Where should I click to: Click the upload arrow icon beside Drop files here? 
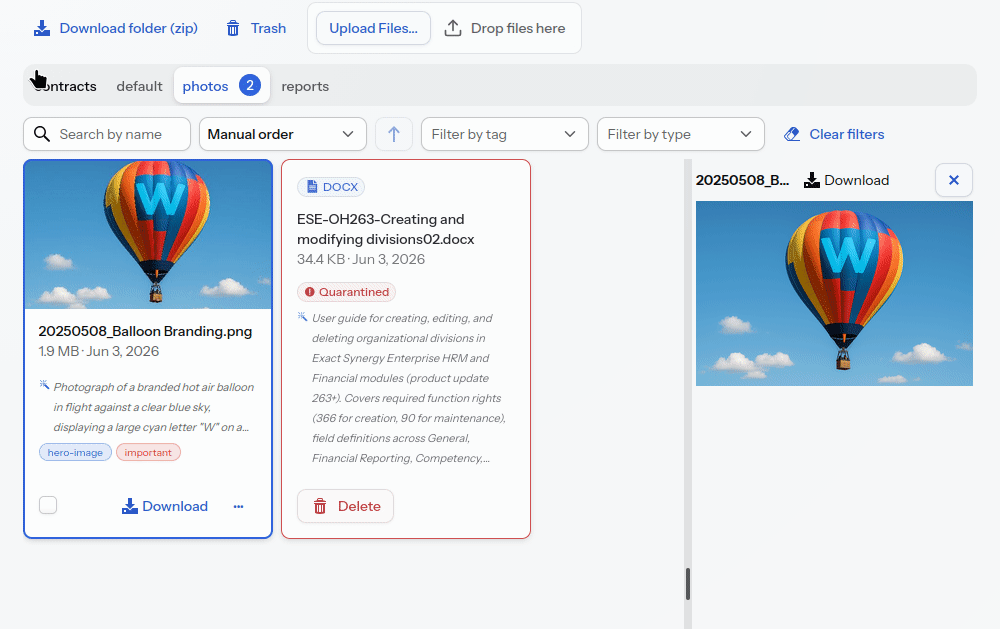(453, 28)
